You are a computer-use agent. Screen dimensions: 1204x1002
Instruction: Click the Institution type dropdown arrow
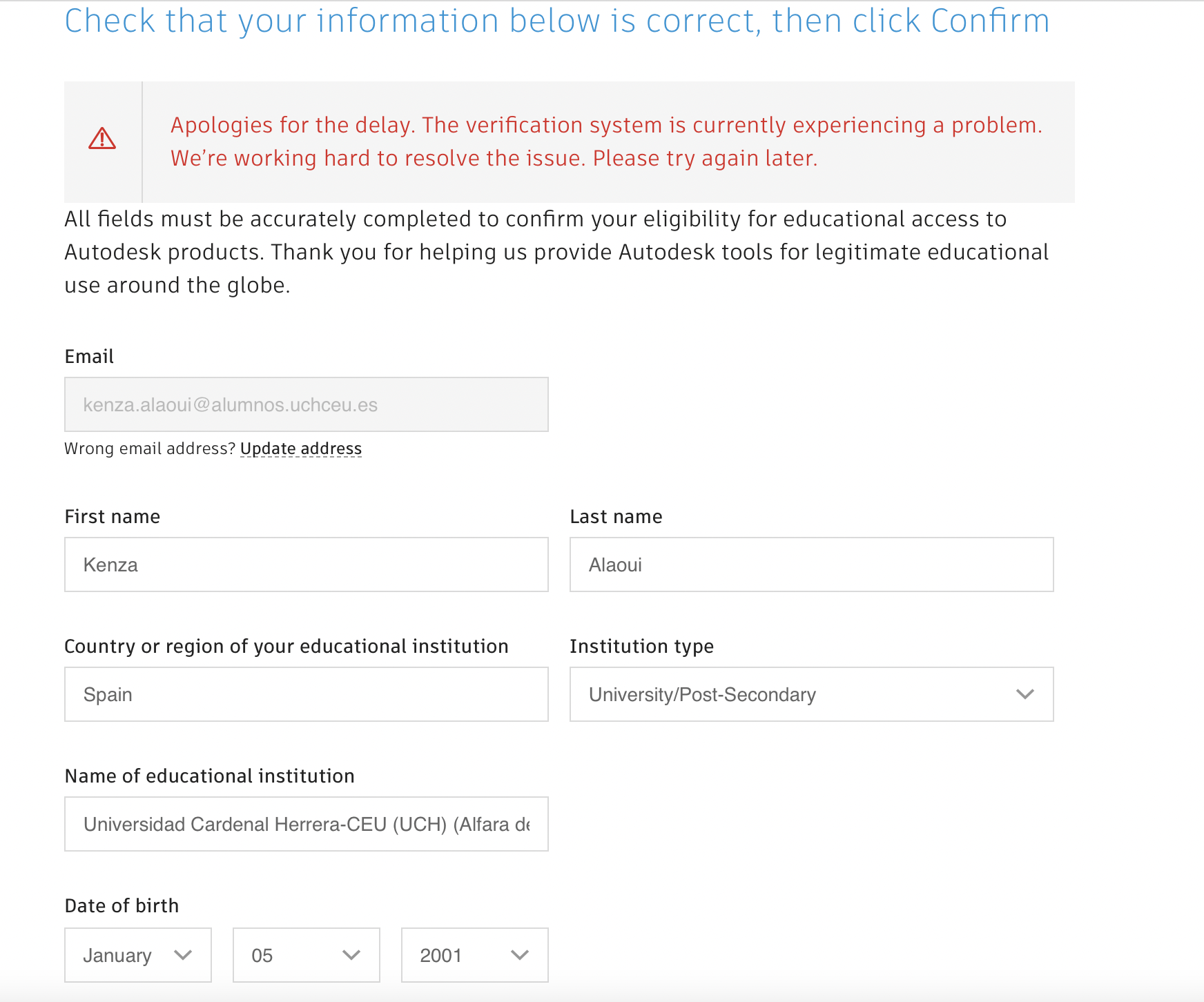tap(1025, 694)
